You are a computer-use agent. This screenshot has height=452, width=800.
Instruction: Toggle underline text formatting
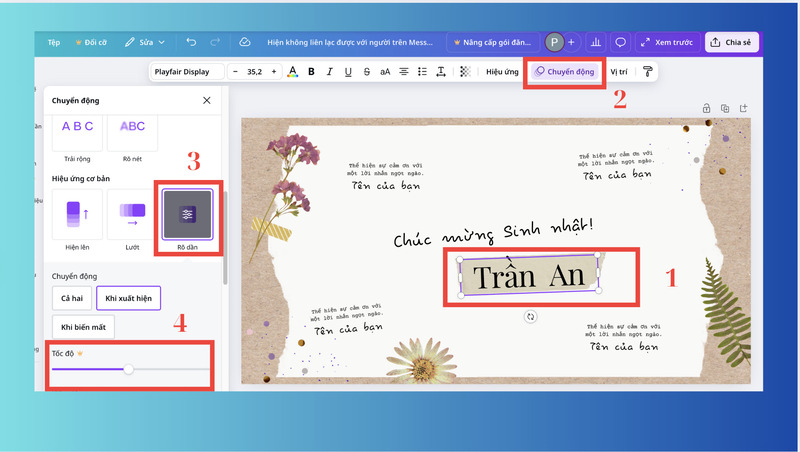pyautogui.click(x=348, y=72)
